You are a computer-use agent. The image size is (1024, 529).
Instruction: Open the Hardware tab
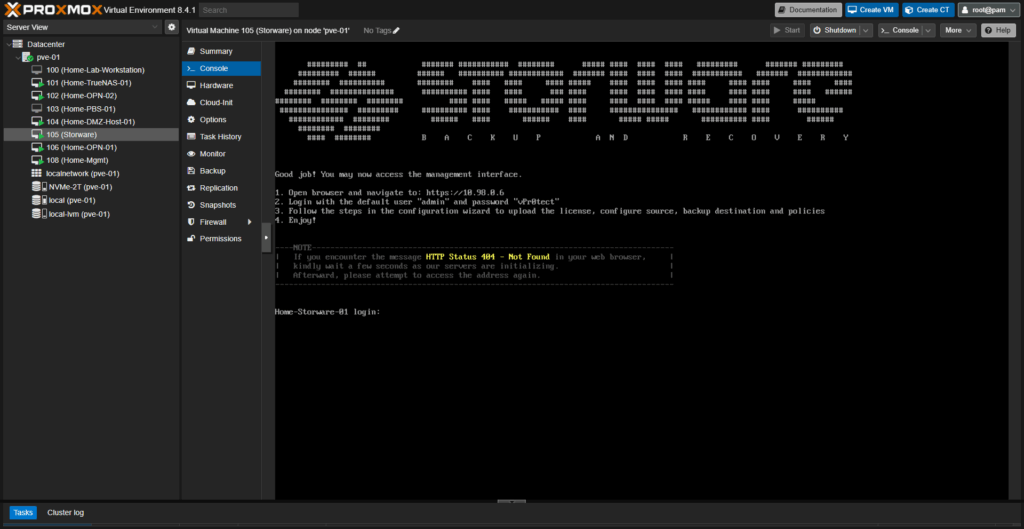pyautogui.click(x=215, y=86)
